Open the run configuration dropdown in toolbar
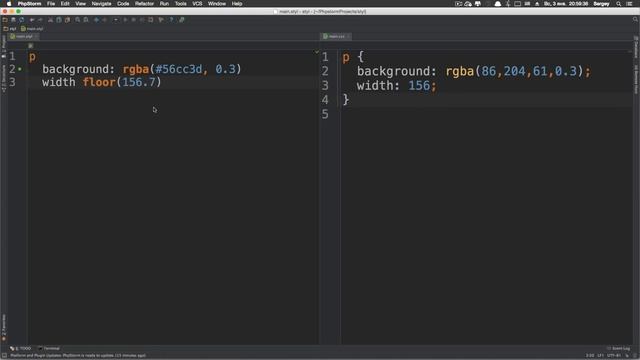Image resolution: width=640 pixels, height=360 pixels. coord(116,20)
